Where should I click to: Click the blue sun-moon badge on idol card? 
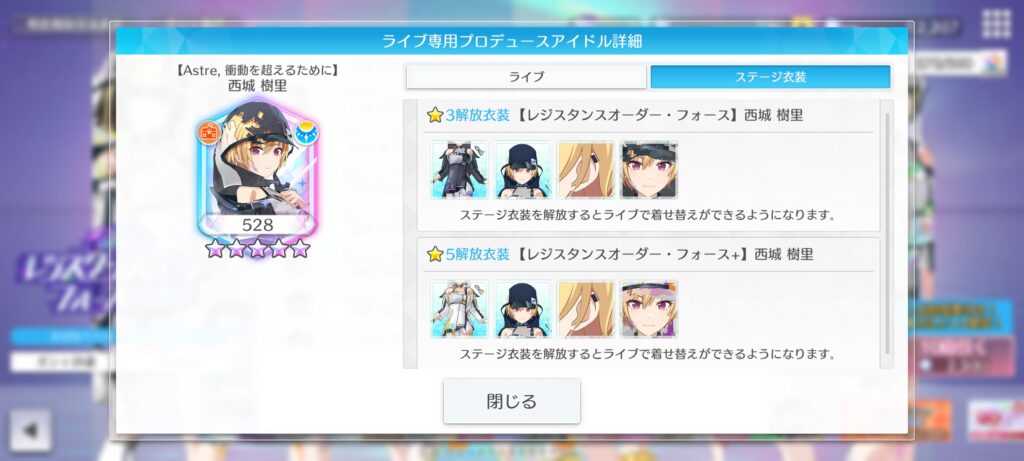(305, 133)
